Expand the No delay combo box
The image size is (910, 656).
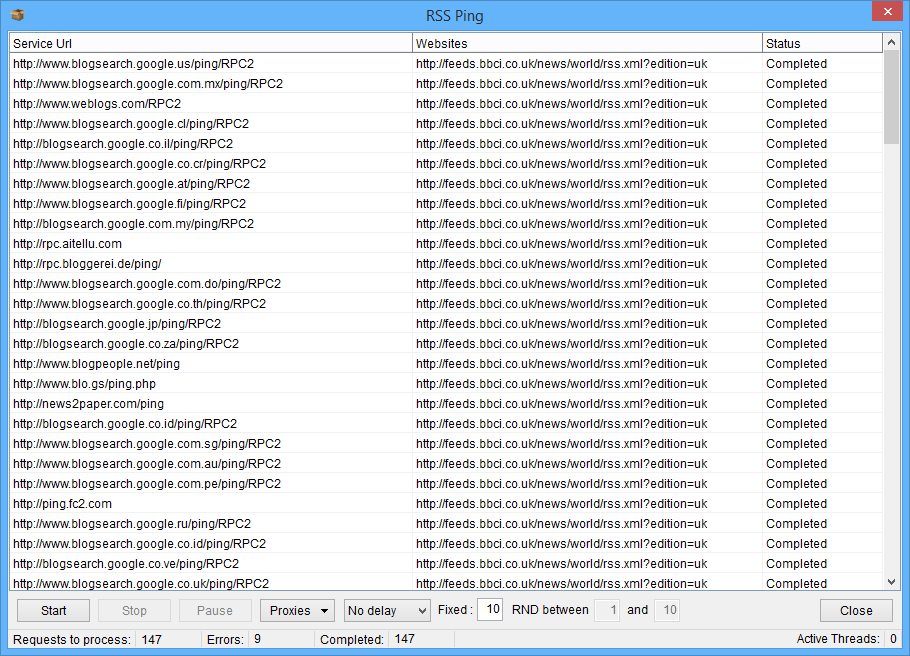(387, 610)
